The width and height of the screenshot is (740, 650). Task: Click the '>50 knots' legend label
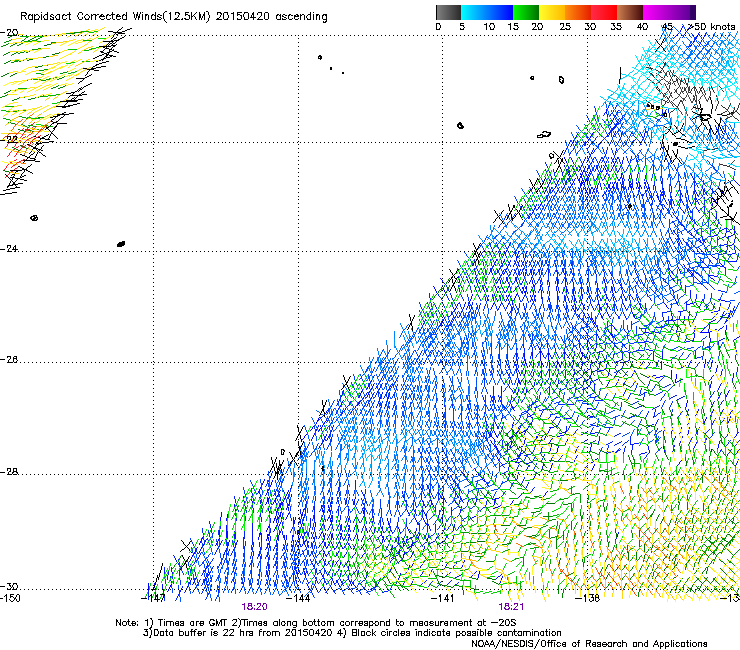(712, 27)
